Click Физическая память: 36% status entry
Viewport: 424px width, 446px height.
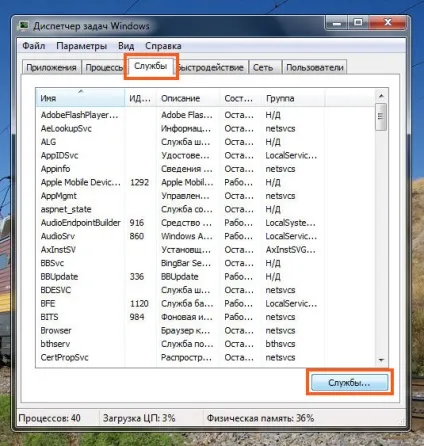(260, 418)
